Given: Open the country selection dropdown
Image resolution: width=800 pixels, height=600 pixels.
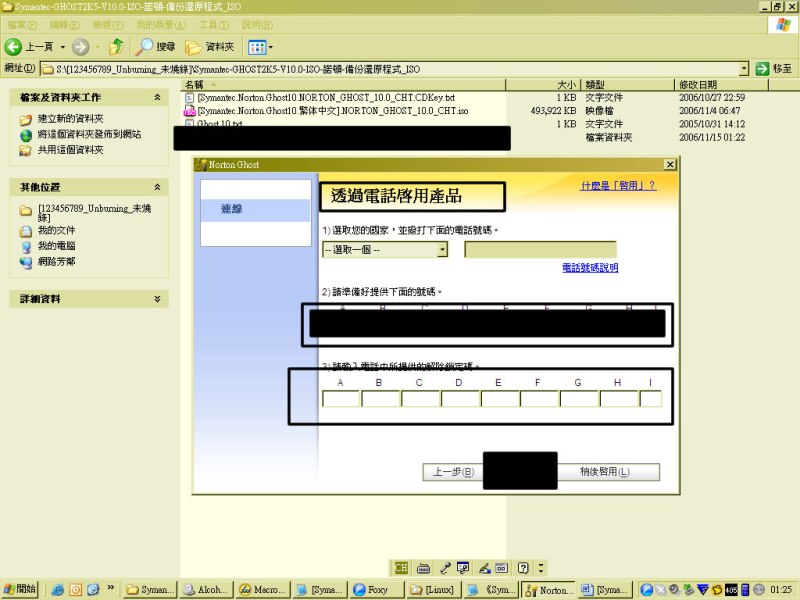Looking at the screenshot, I should coord(385,249).
